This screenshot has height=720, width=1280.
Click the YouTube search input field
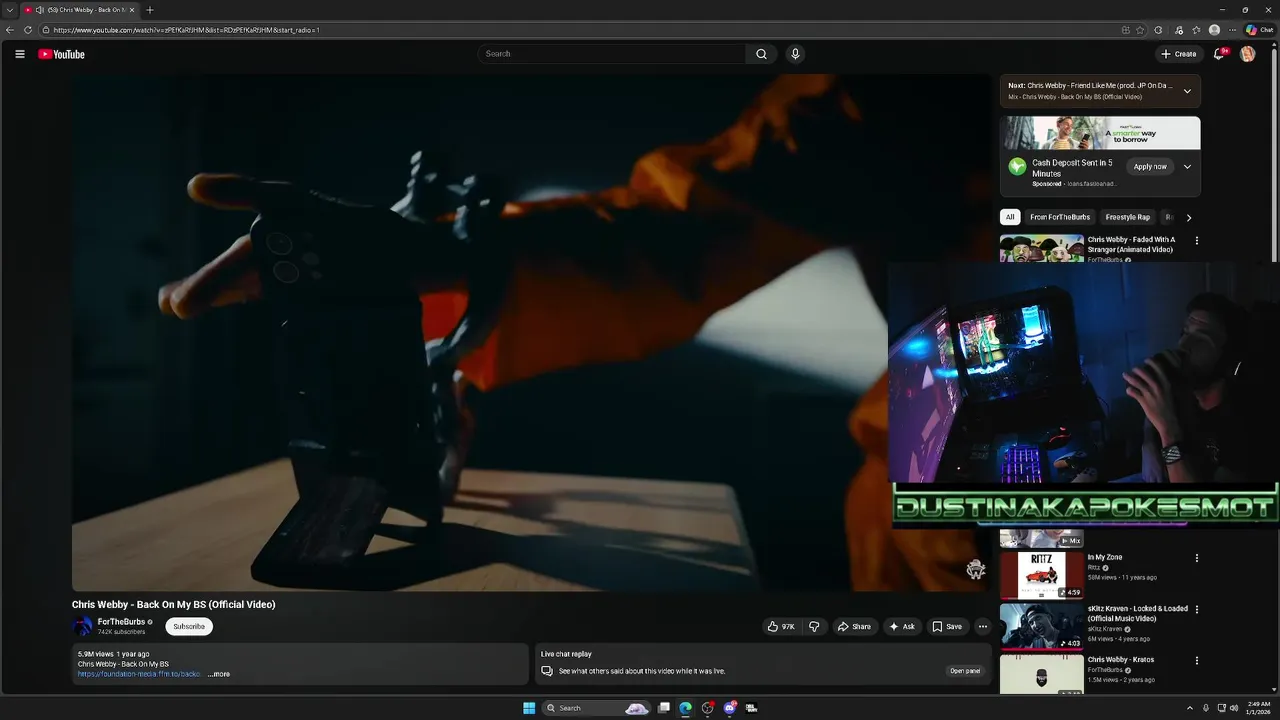(x=611, y=54)
